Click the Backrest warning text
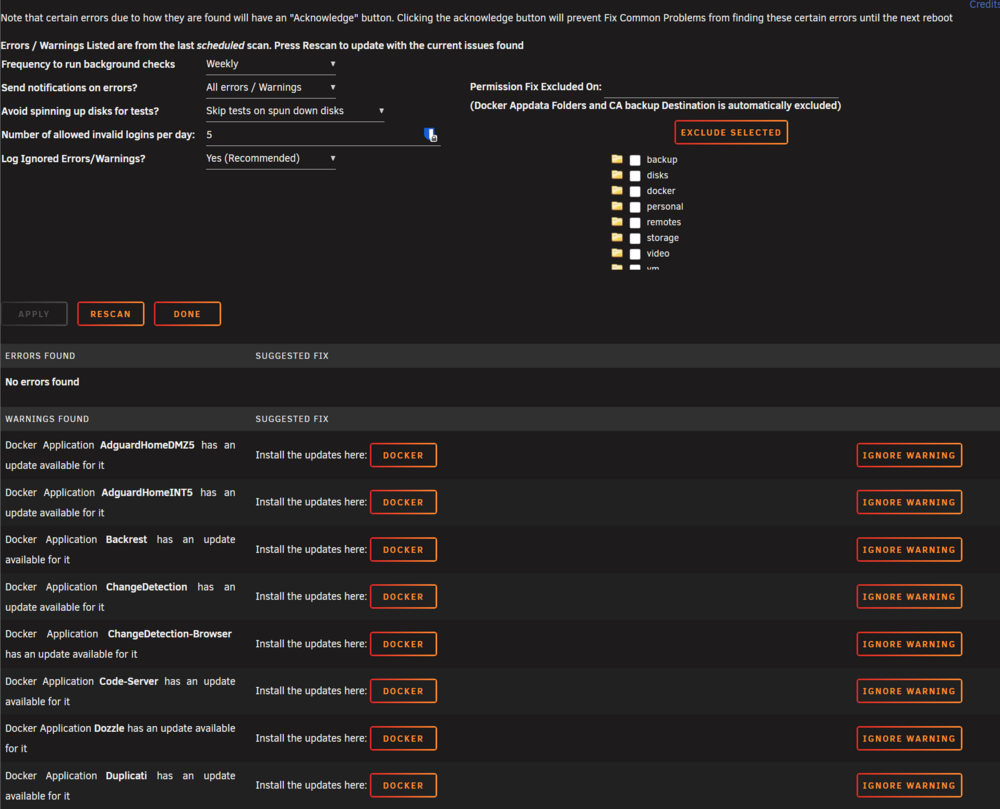 [120, 550]
